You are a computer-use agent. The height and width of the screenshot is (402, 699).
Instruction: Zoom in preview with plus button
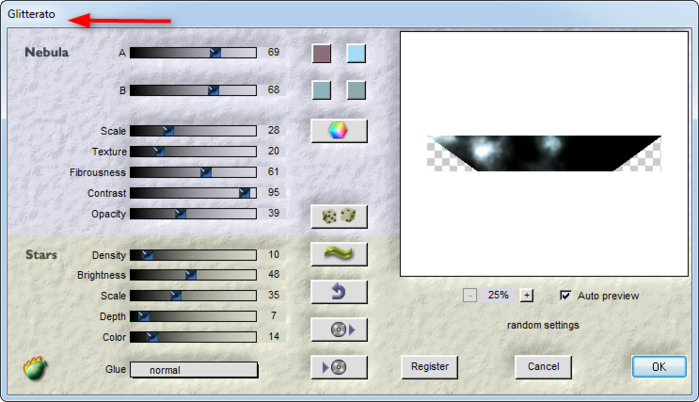tap(526, 295)
